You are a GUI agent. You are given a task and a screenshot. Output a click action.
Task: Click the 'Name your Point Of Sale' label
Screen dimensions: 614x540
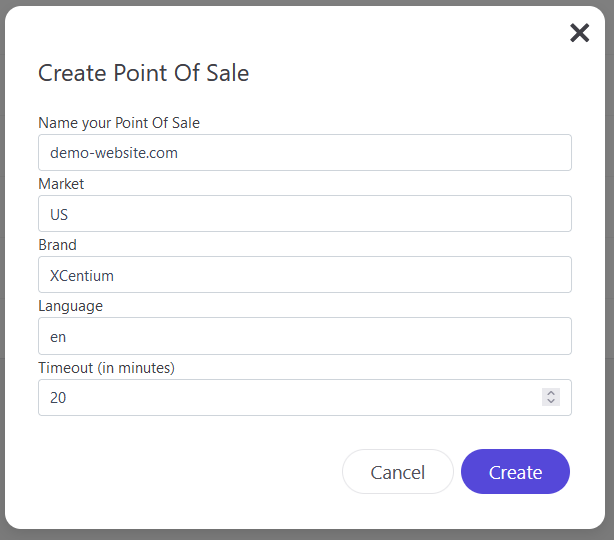tap(119, 123)
